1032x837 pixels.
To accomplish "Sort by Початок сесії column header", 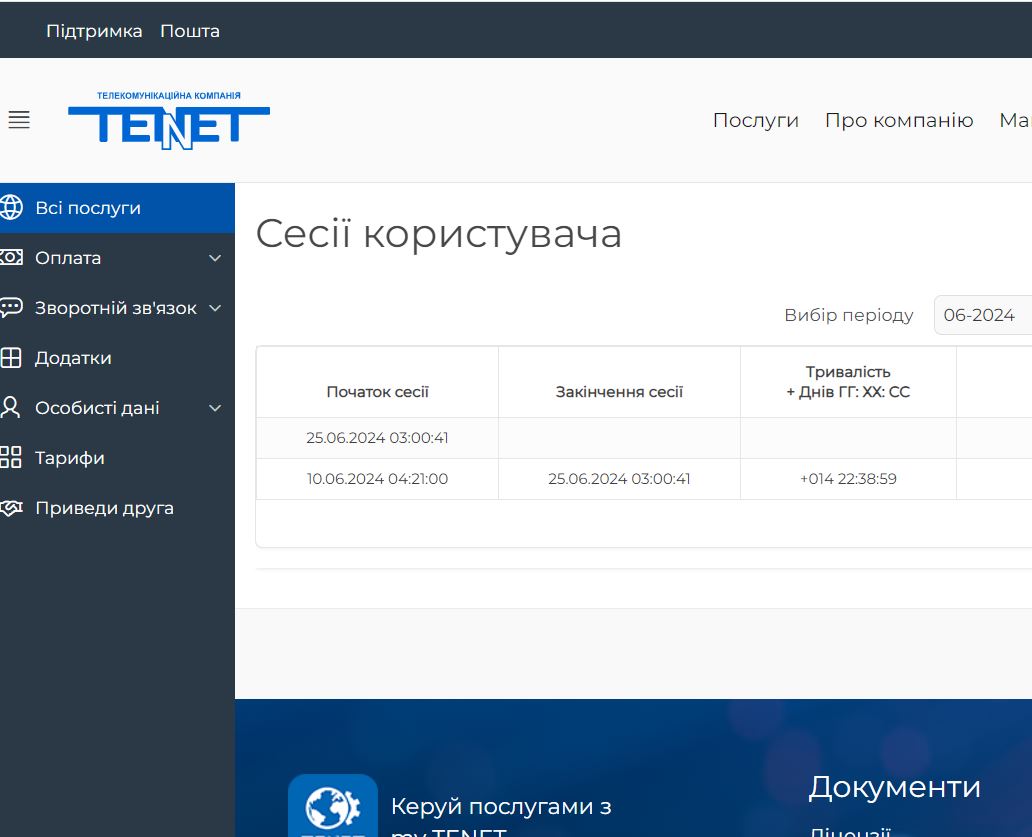I will coord(377,392).
